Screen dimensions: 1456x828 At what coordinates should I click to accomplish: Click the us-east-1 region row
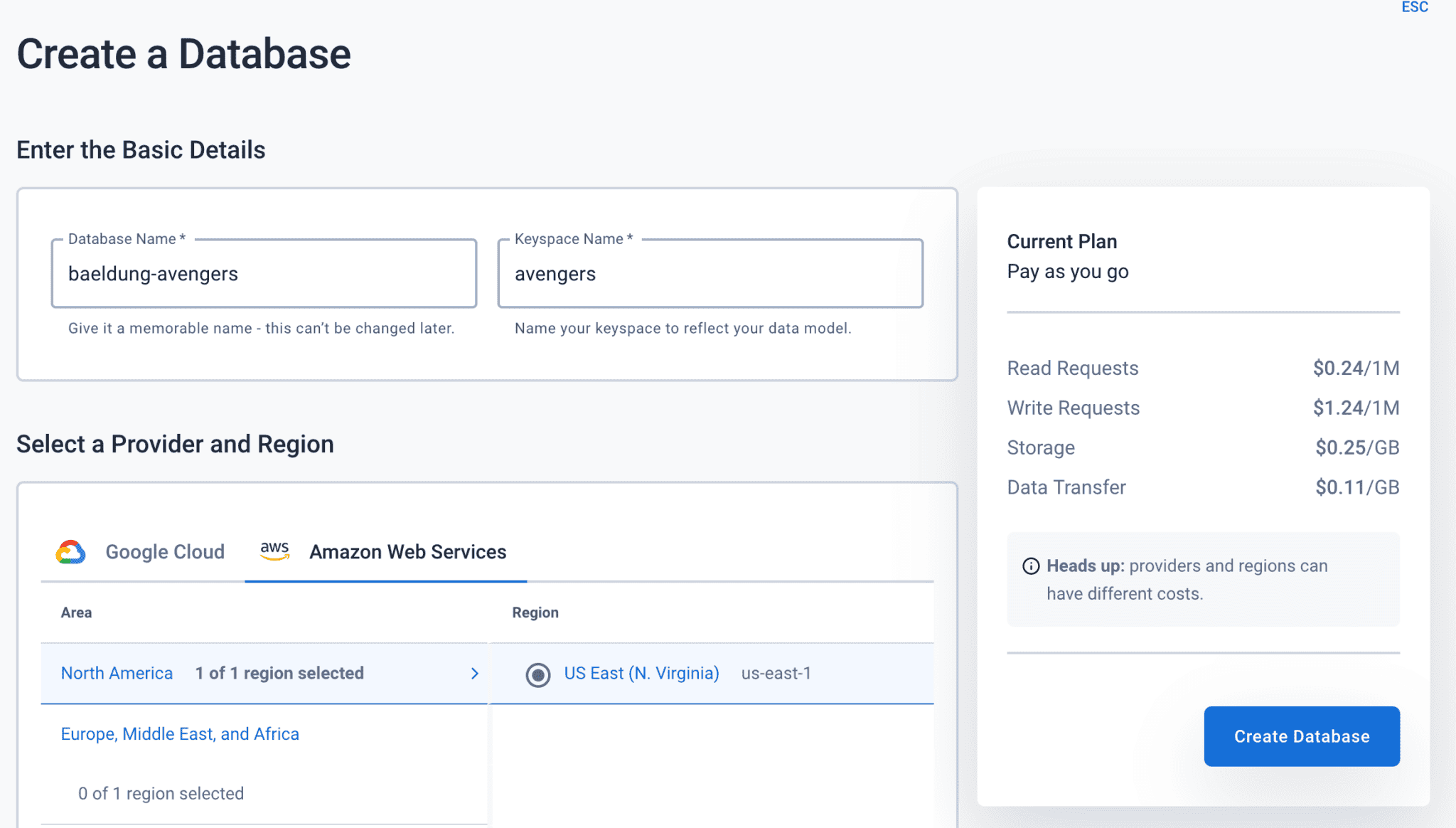(776, 674)
